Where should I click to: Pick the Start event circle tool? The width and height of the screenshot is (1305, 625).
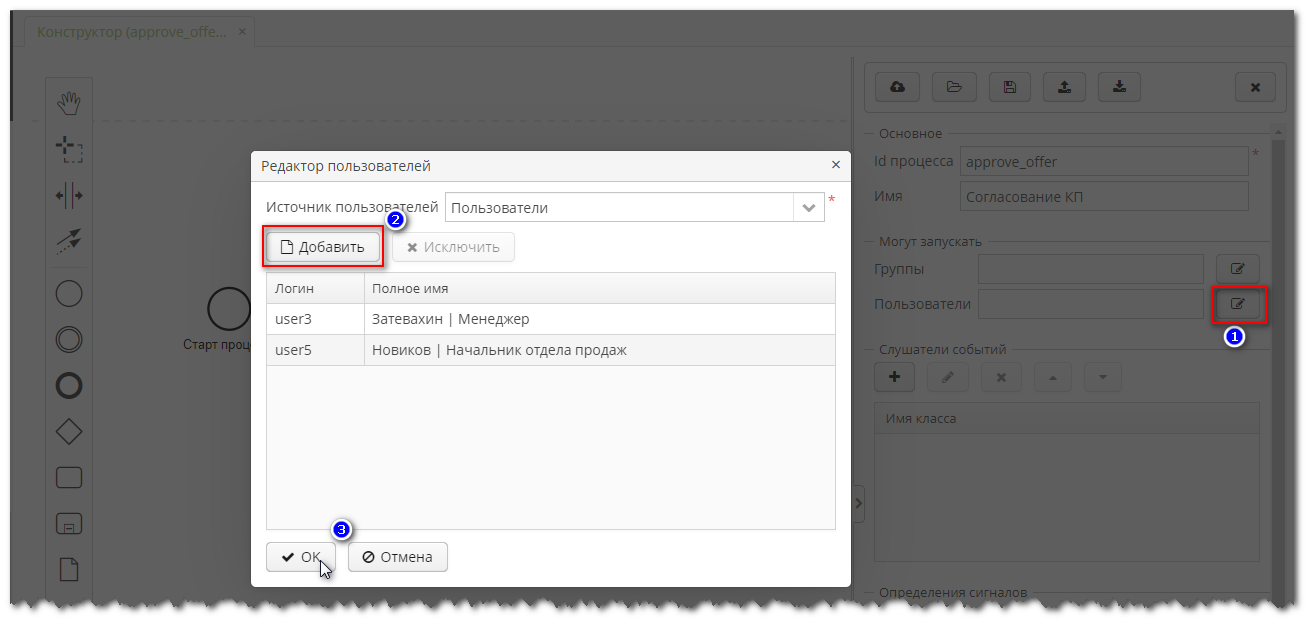tap(68, 293)
